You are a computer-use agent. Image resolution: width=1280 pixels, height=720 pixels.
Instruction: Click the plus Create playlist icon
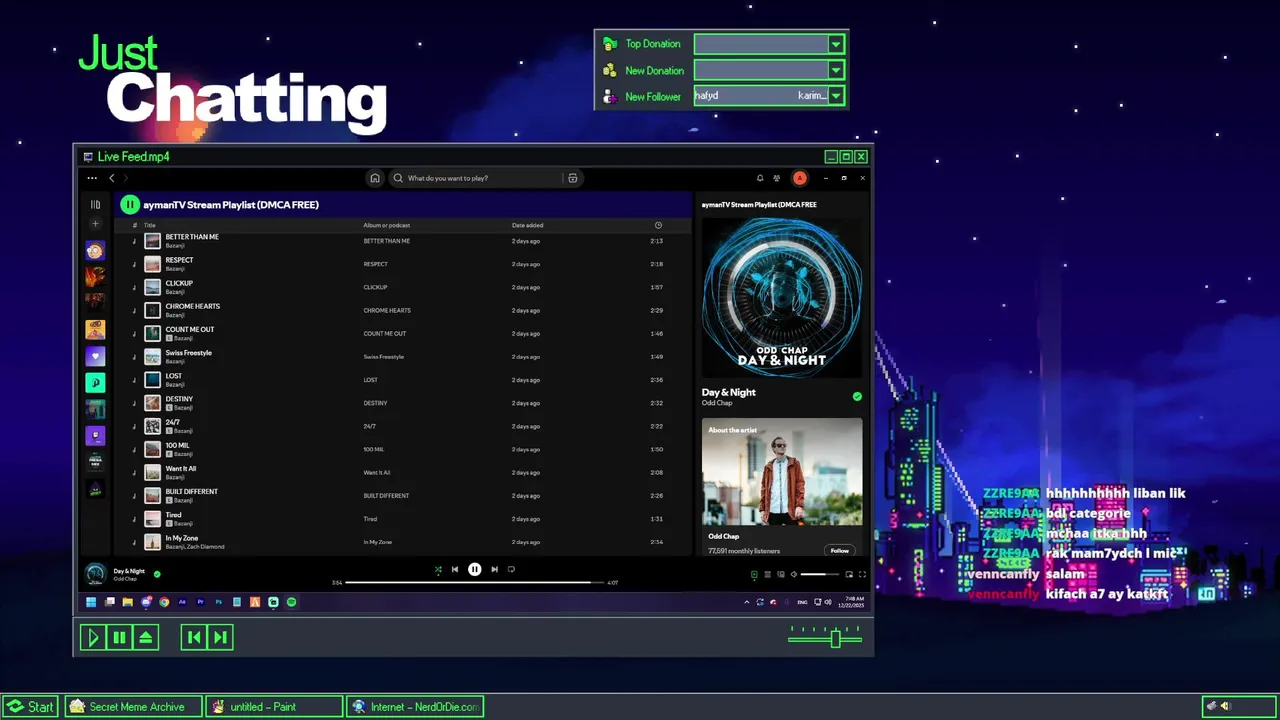coord(95,224)
